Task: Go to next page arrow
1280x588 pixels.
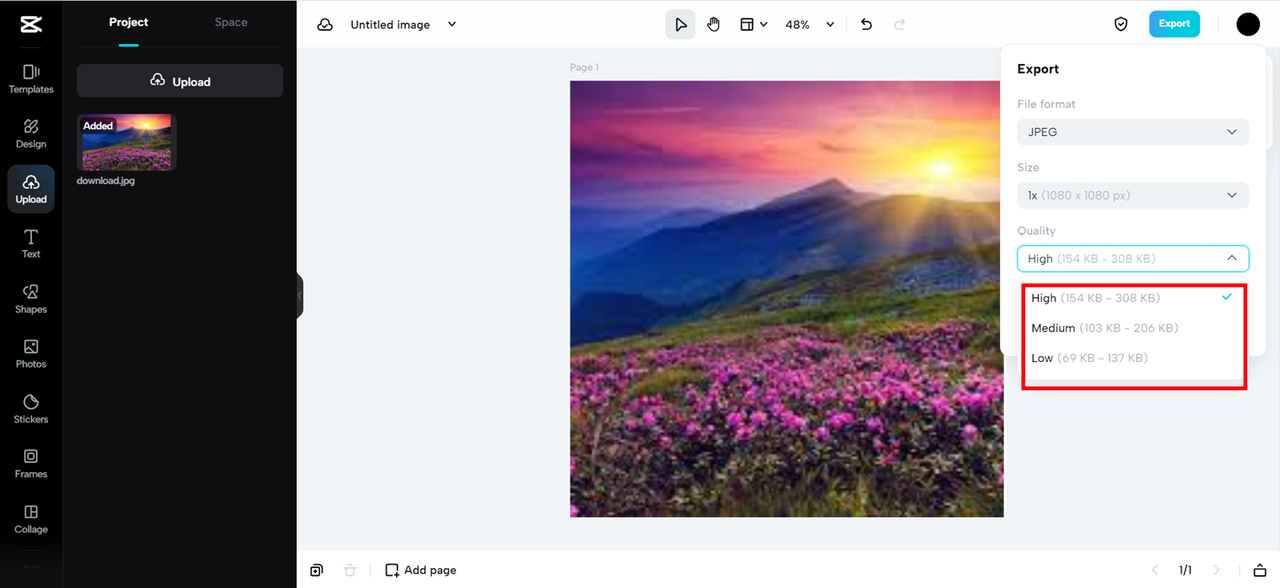Action: (1217, 570)
